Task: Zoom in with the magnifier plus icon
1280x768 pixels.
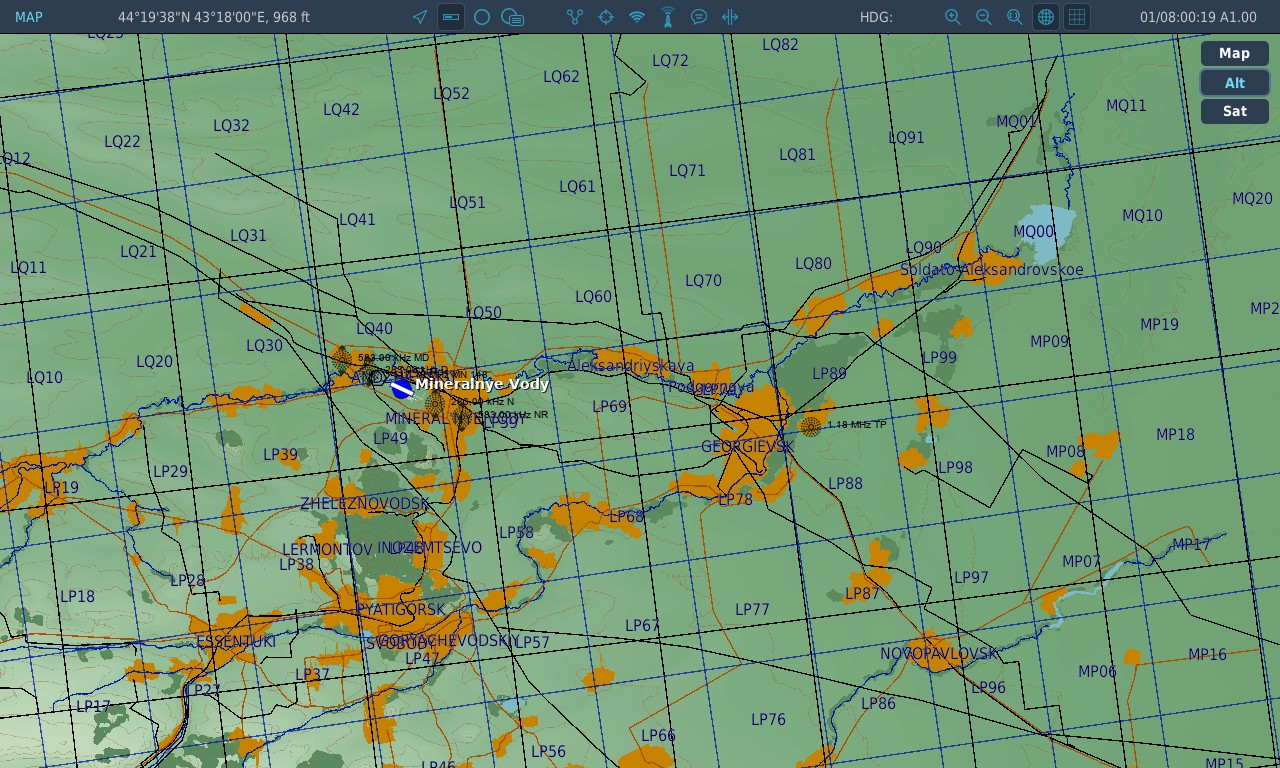Action: 953,17
